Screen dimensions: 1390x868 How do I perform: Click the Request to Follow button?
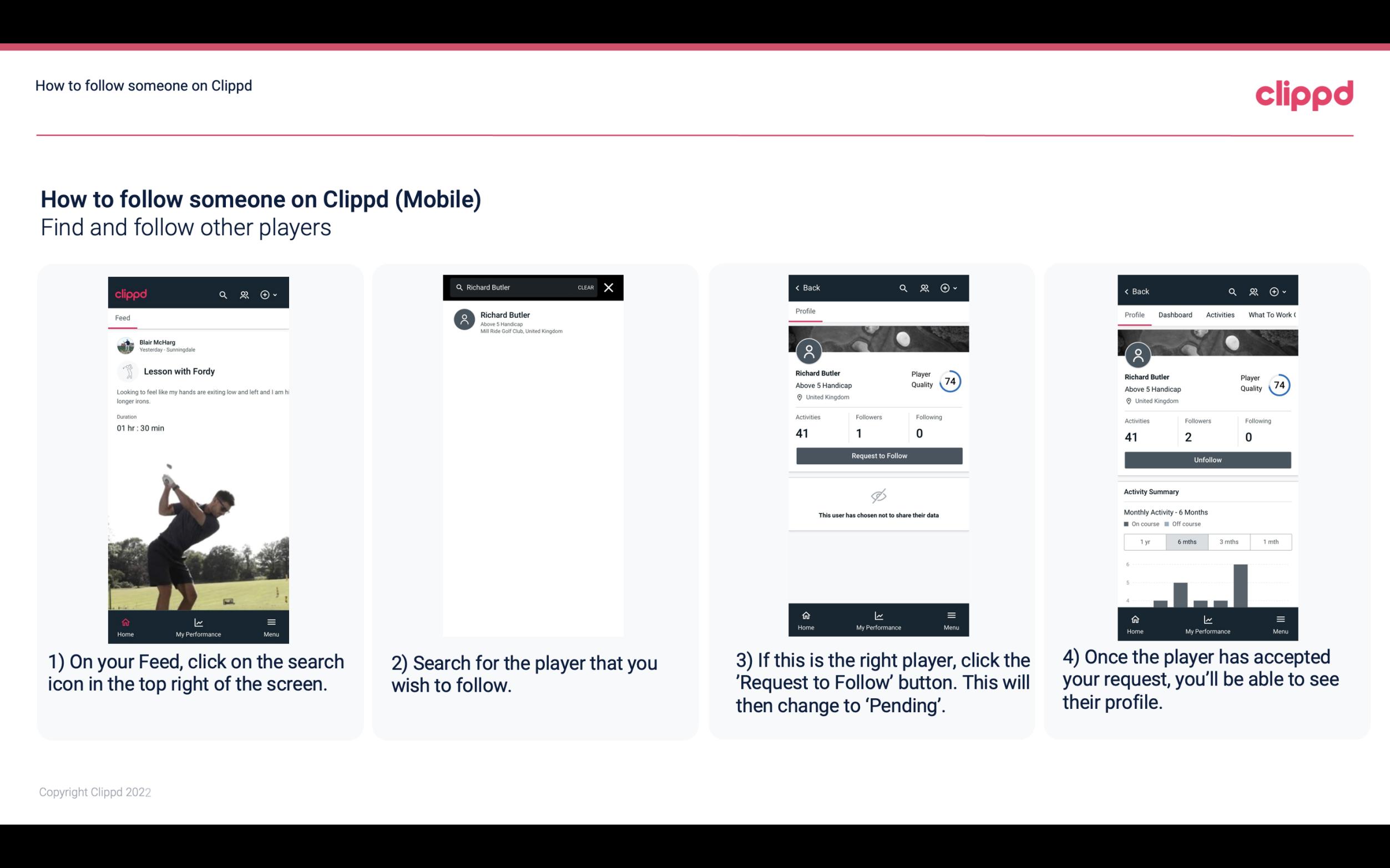point(879,455)
